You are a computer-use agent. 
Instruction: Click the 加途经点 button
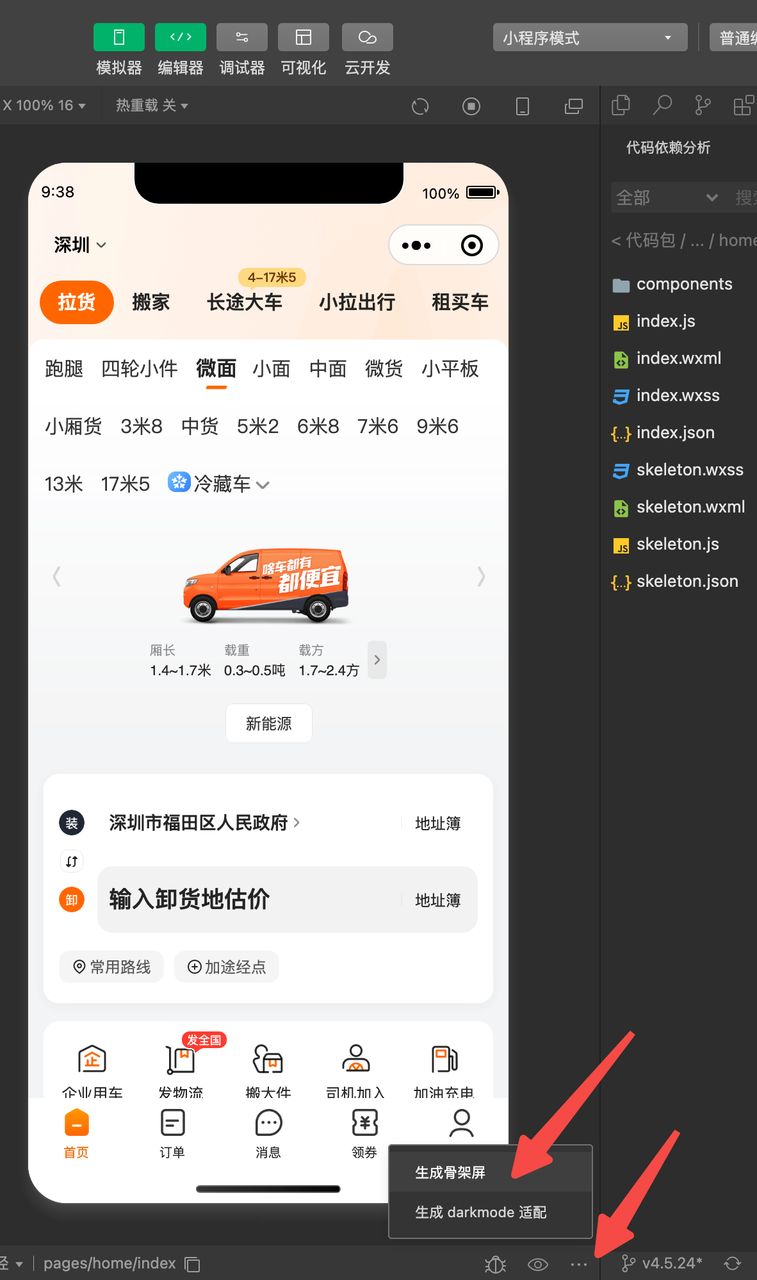pos(226,967)
